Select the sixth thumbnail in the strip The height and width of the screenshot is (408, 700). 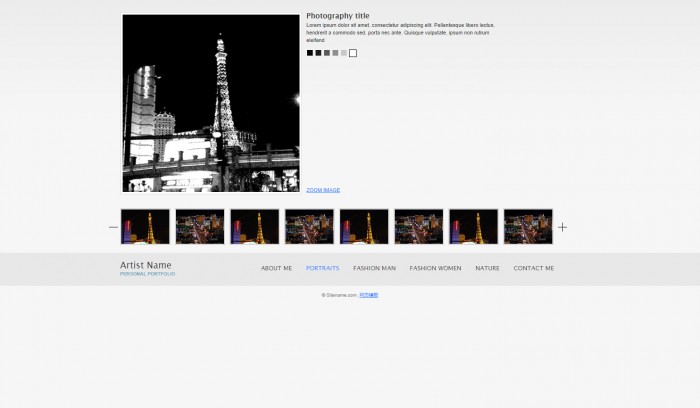pos(419,227)
